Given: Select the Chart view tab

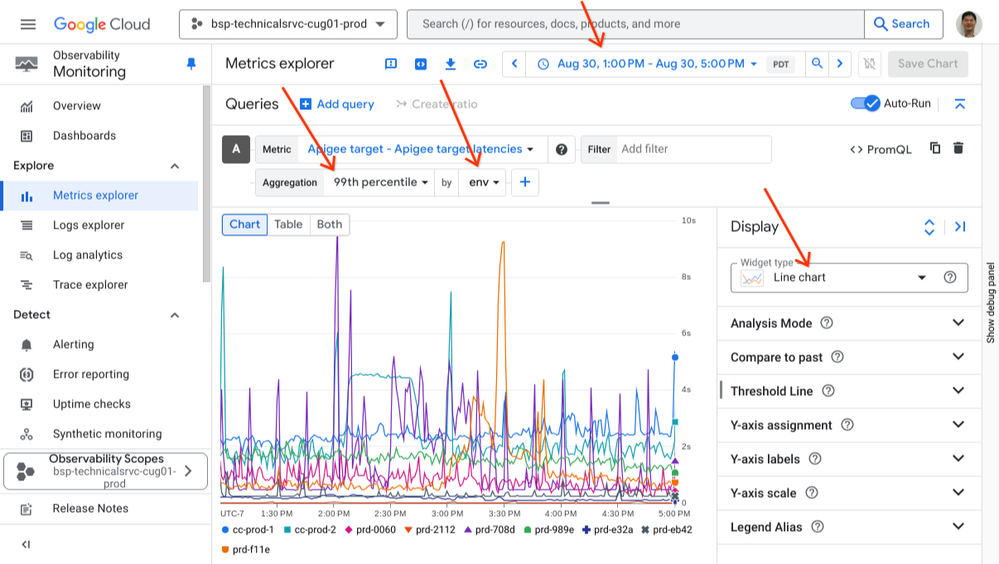Looking at the screenshot, I should click(x=245, y=224).
